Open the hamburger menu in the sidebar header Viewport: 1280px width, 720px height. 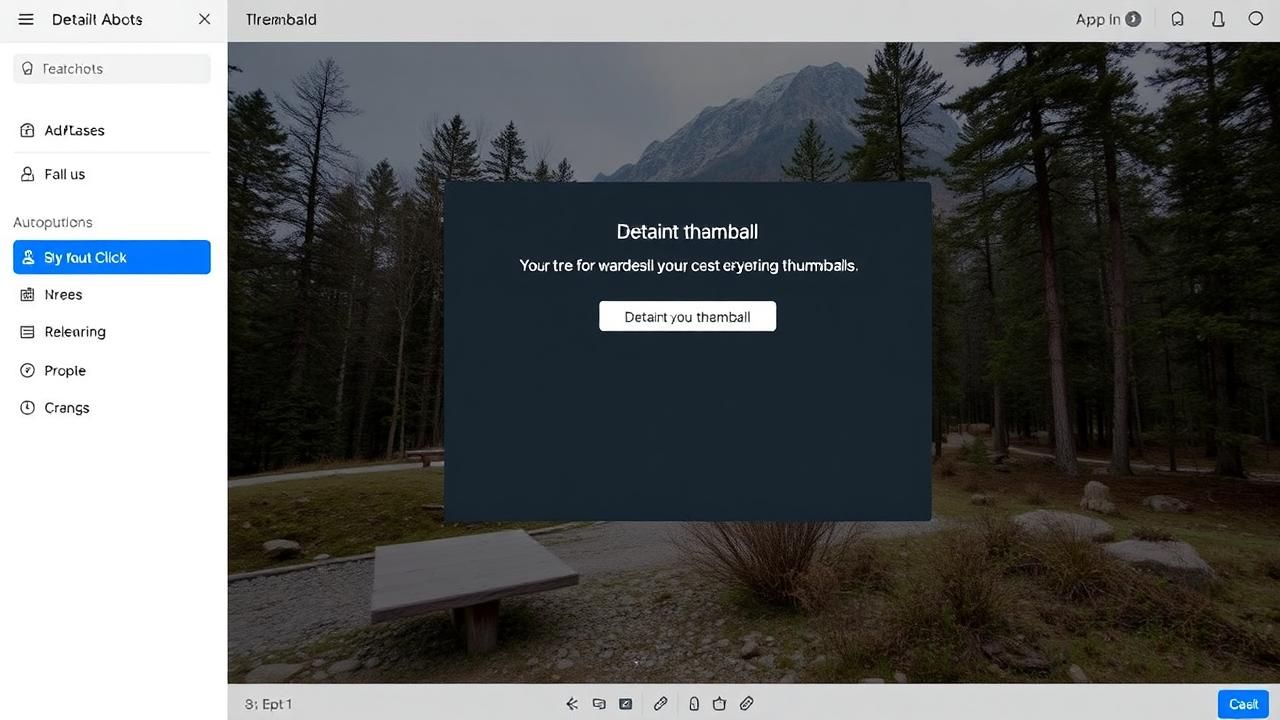point(26,19)
